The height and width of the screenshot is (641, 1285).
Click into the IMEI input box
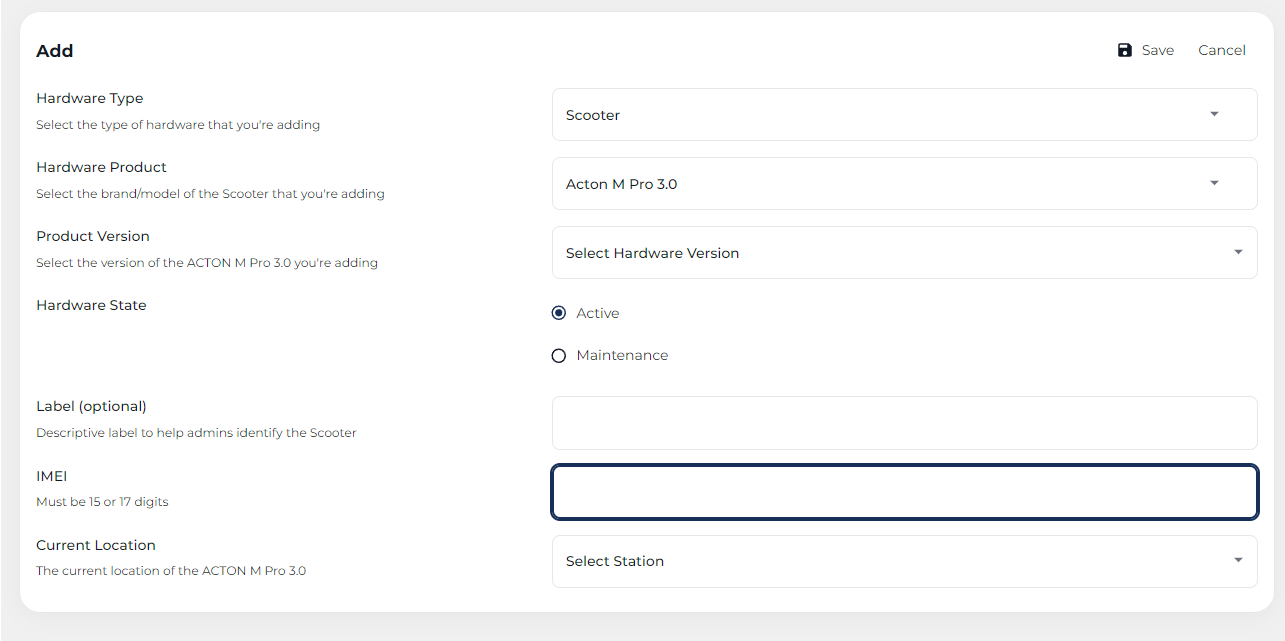[904, 492]
